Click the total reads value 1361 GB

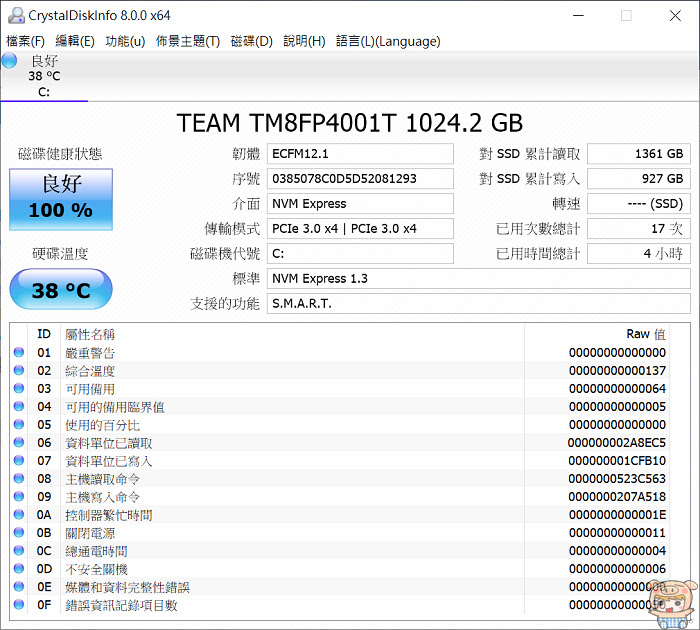pyautogui.click(x=639, y=154)
